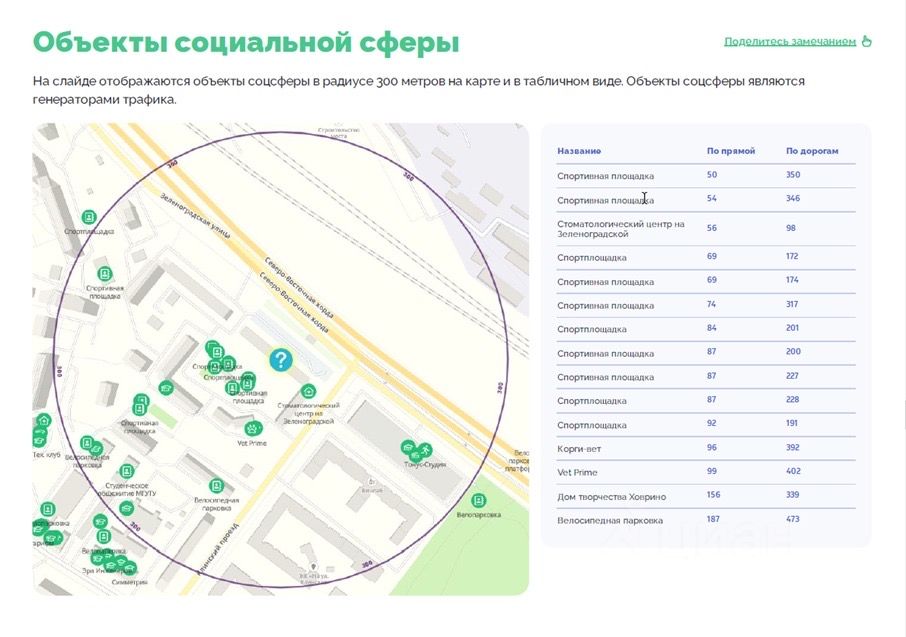Click the 'Объекты социальной сферы' heading
906x637 pixels.
click(246, 43)
